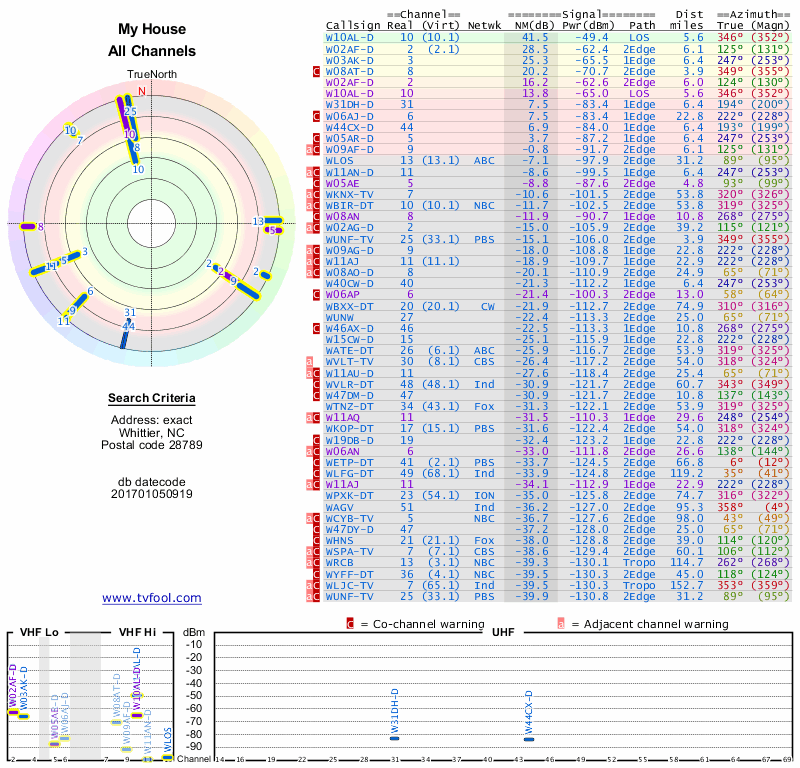Click the W02AF-D bar in VHF Lo chart

12,713
